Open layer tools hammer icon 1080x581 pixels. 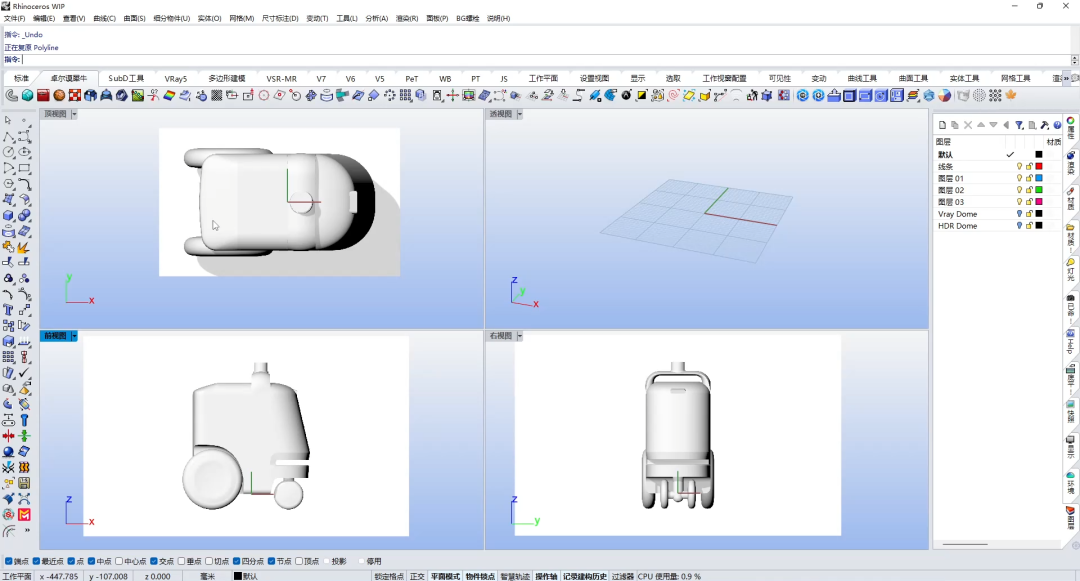[1045, 125]
